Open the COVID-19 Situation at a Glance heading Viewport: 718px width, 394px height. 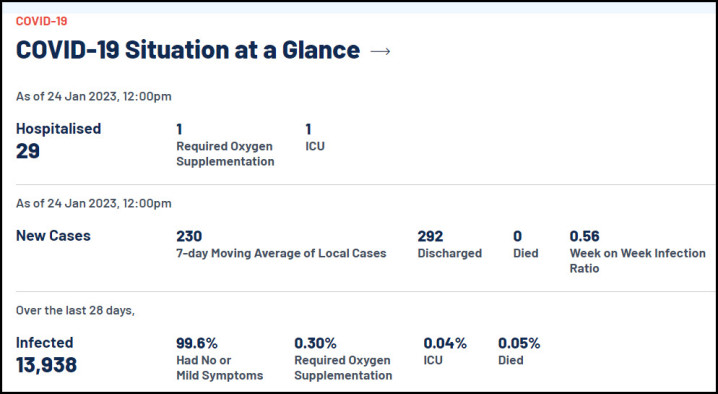coord(188,49)
